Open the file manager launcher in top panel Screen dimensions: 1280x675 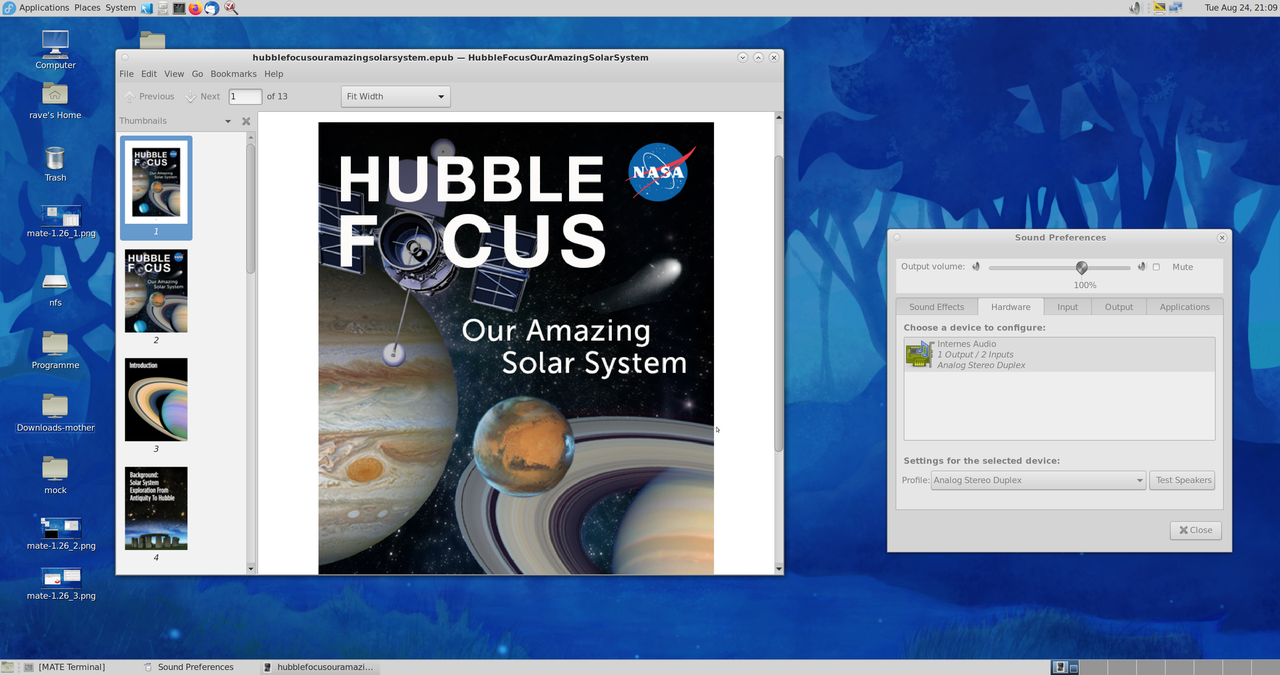click(x=163, y=8)
